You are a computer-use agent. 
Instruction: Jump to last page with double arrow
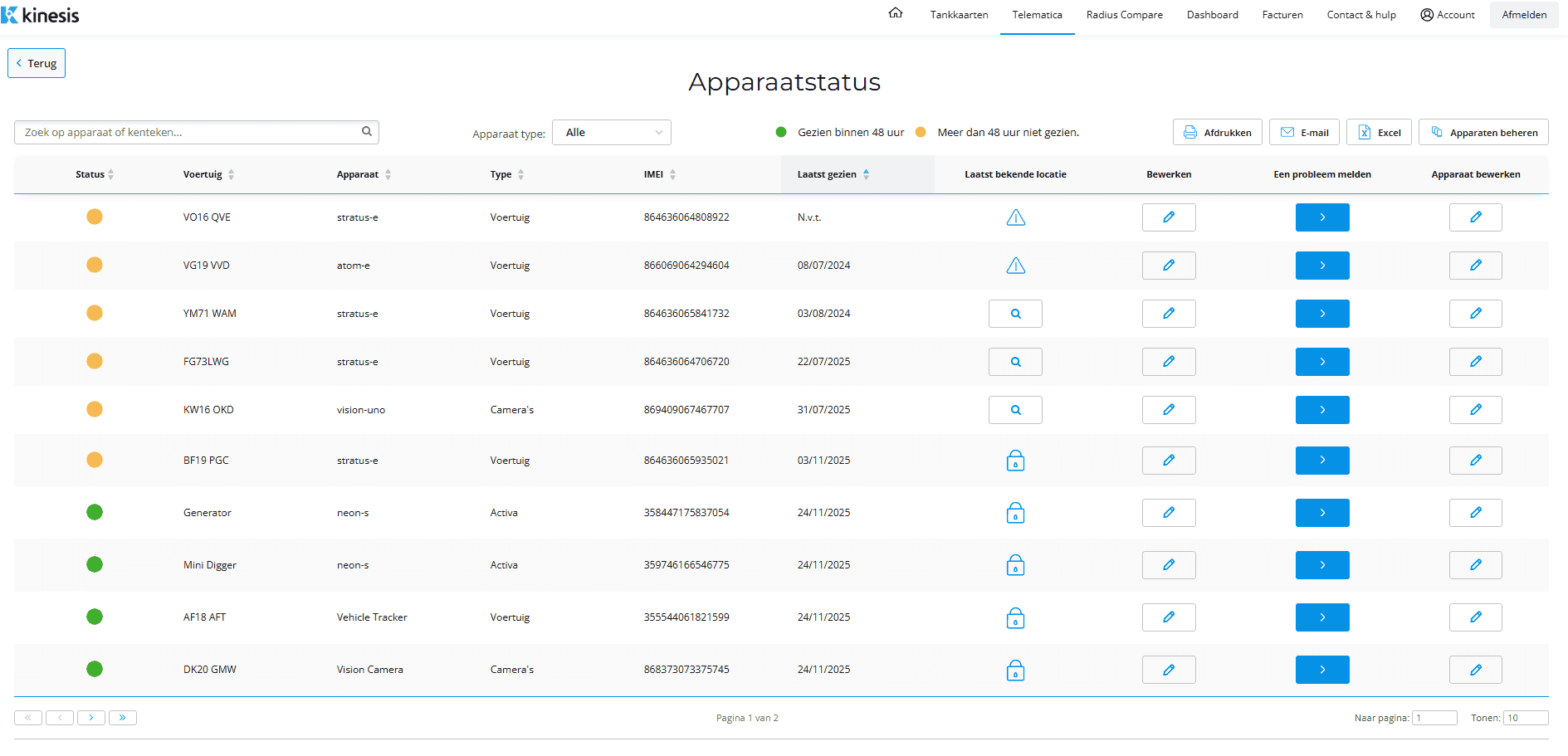pyautogui.click(x=123, y=718)
